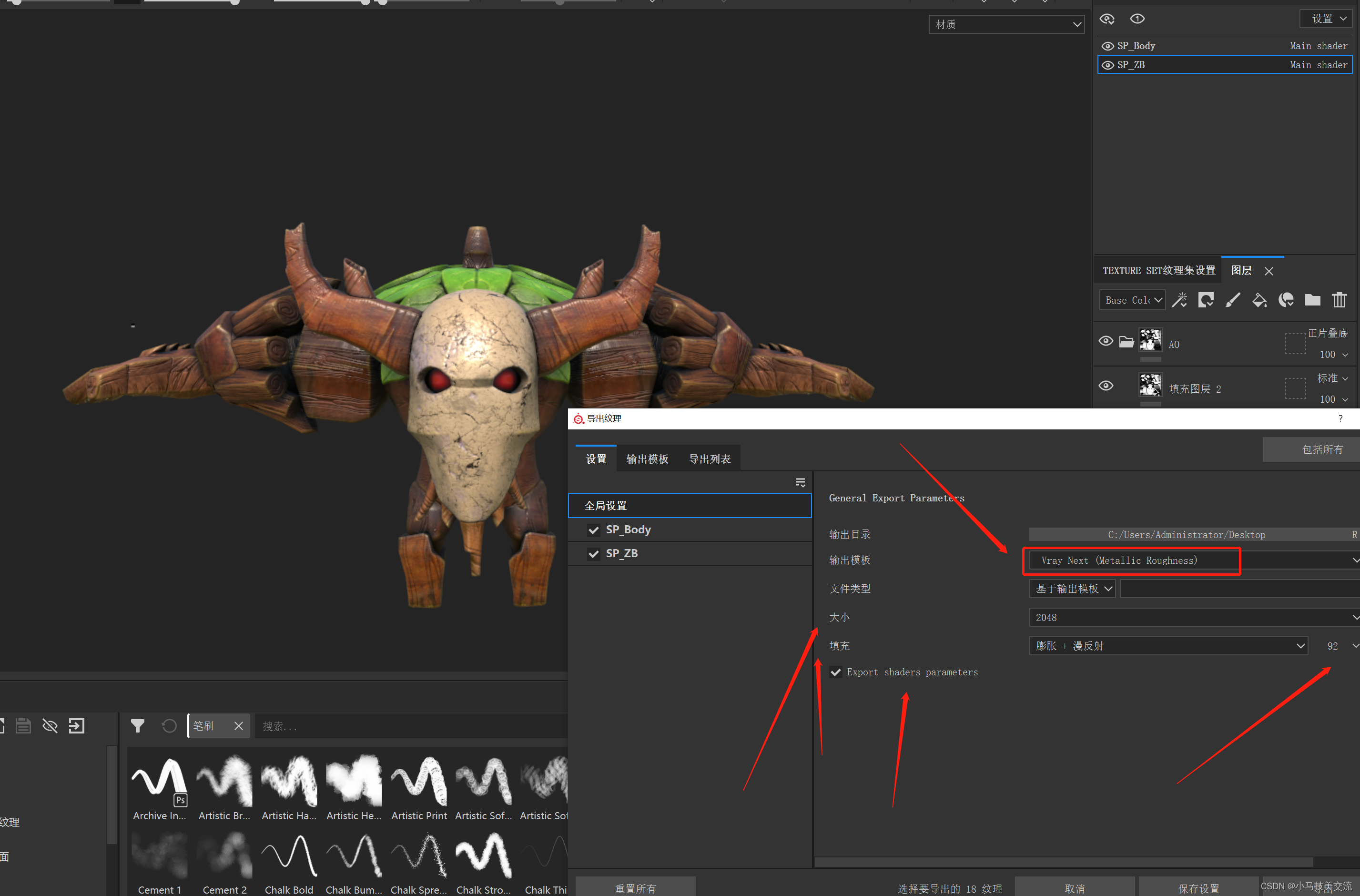Click the filter funnel icon in shelf

137,726
